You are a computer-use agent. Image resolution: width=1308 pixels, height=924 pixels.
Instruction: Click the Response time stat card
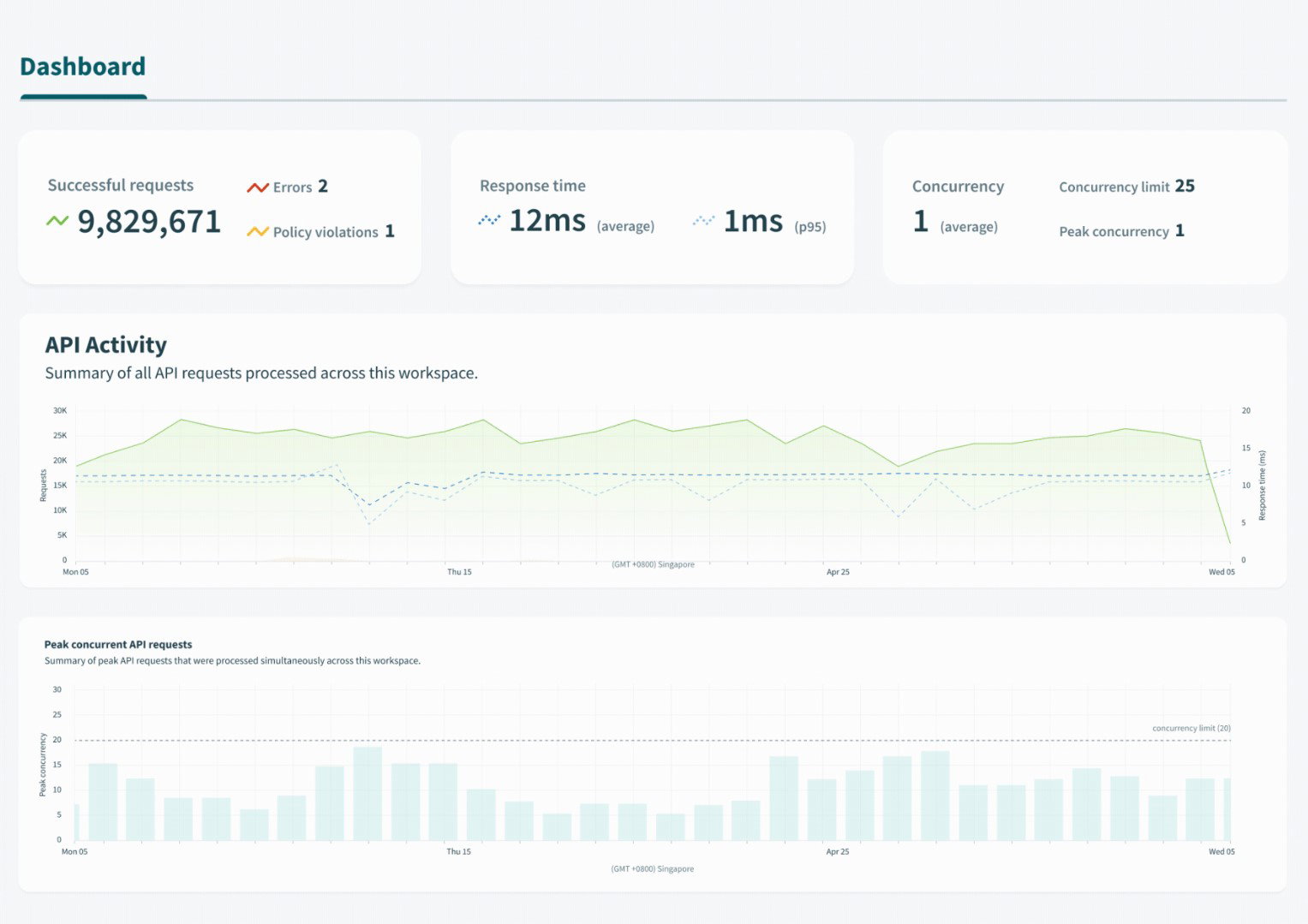pos(653,206)
